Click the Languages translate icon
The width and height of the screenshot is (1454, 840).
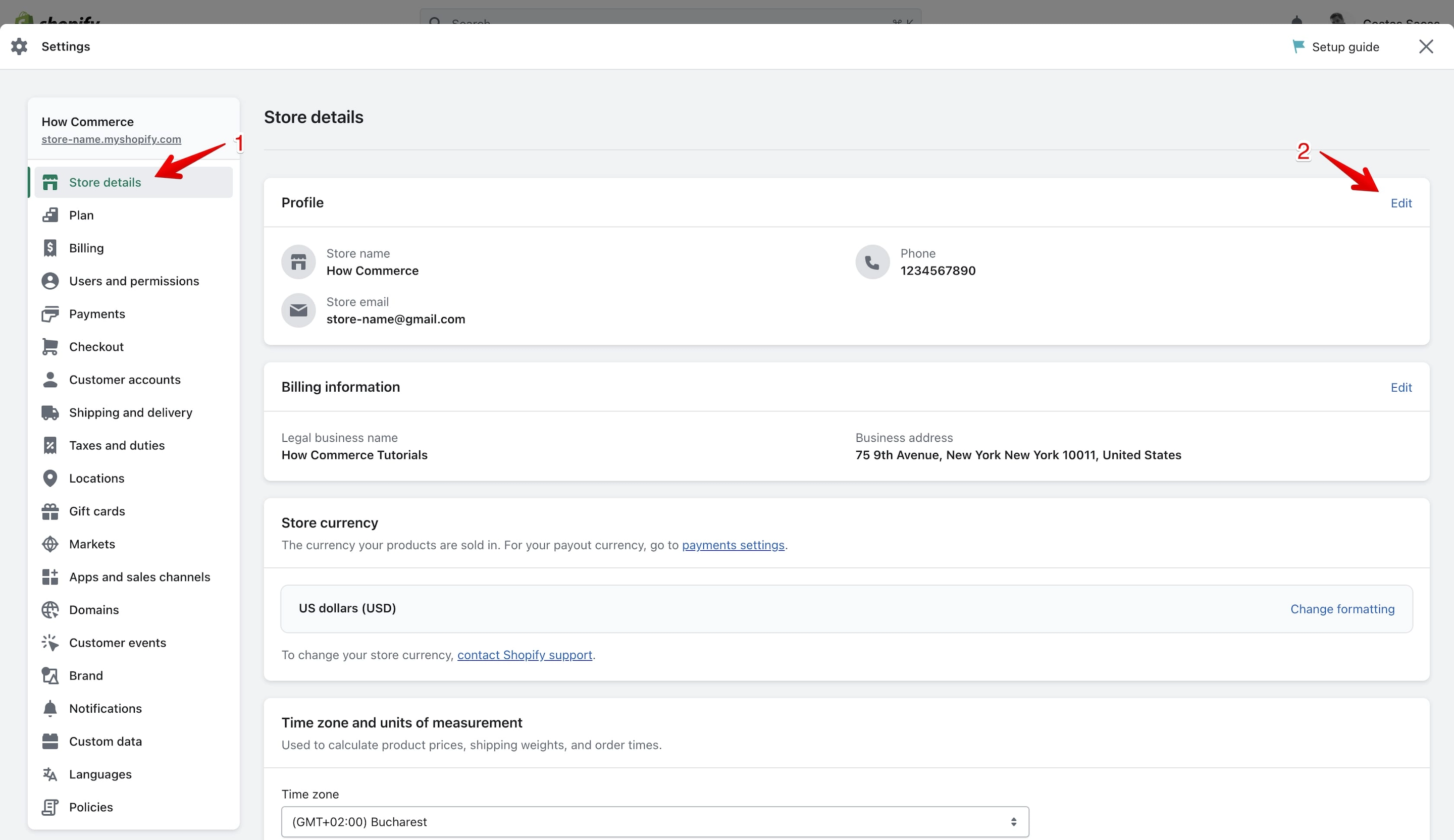(50, 774)
